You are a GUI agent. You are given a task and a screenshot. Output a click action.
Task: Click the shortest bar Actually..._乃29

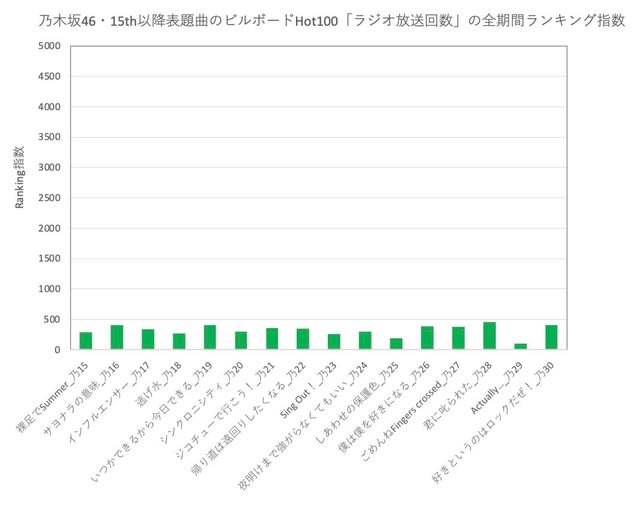(x=520, y=347)
